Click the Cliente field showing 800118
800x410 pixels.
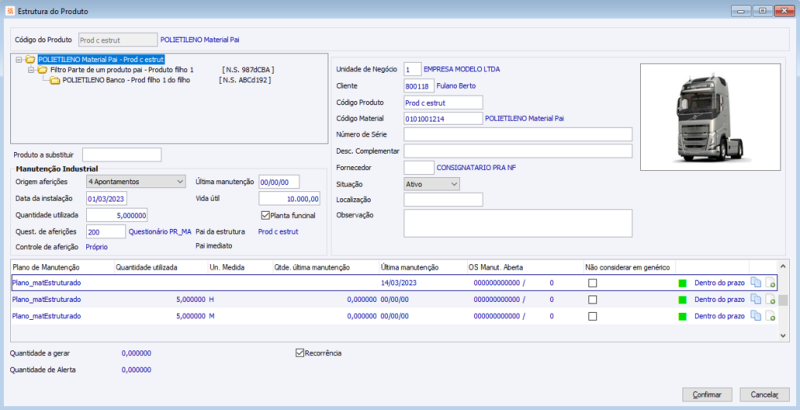[419, 86]
